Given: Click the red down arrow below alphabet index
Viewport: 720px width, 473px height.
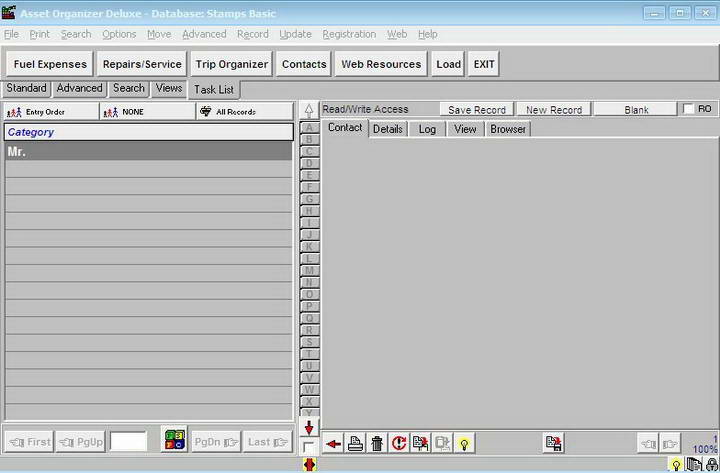Looking at the screenshot, I should [309, 427].
